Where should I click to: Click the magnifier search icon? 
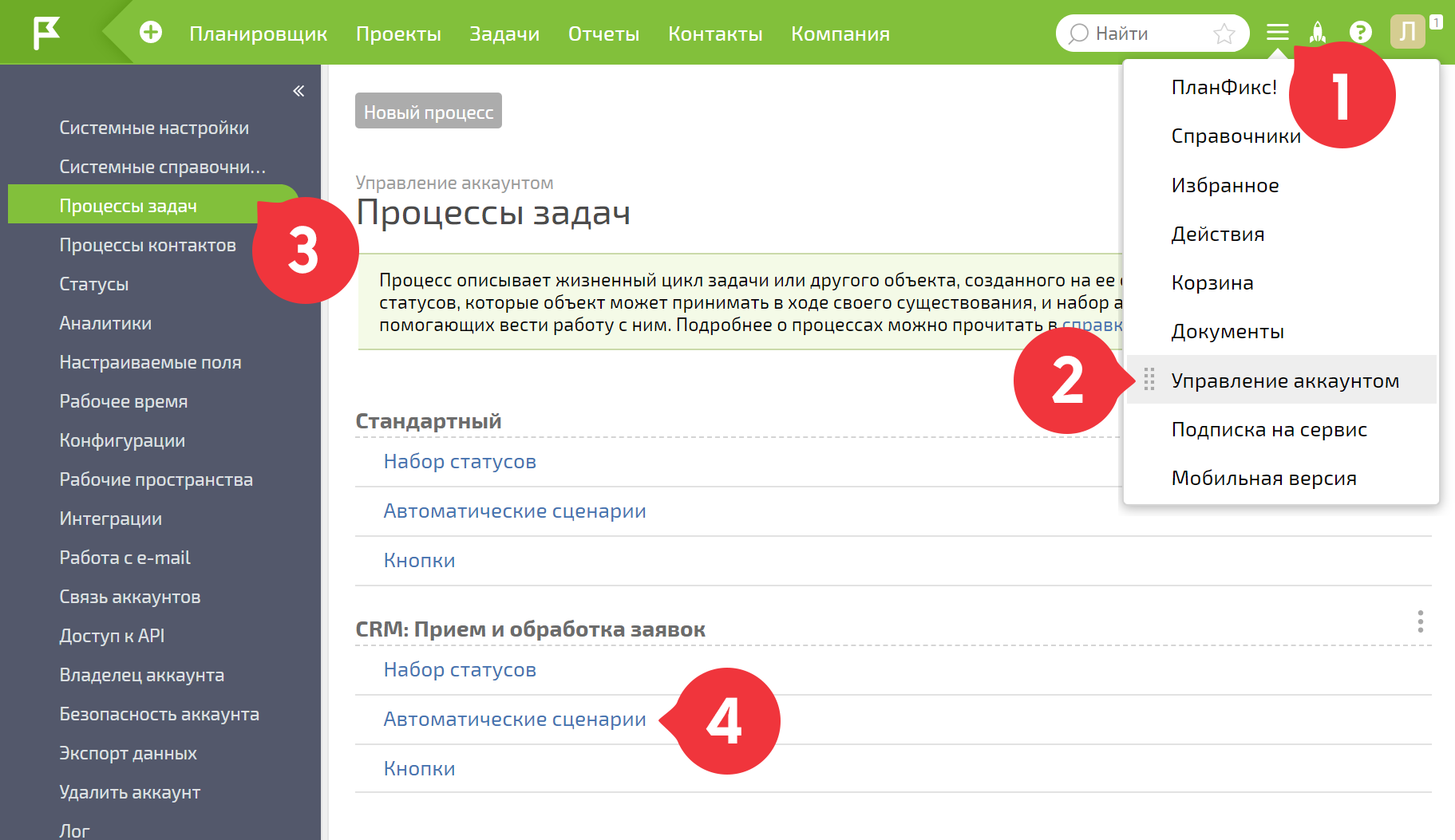tap(1078, 34)
